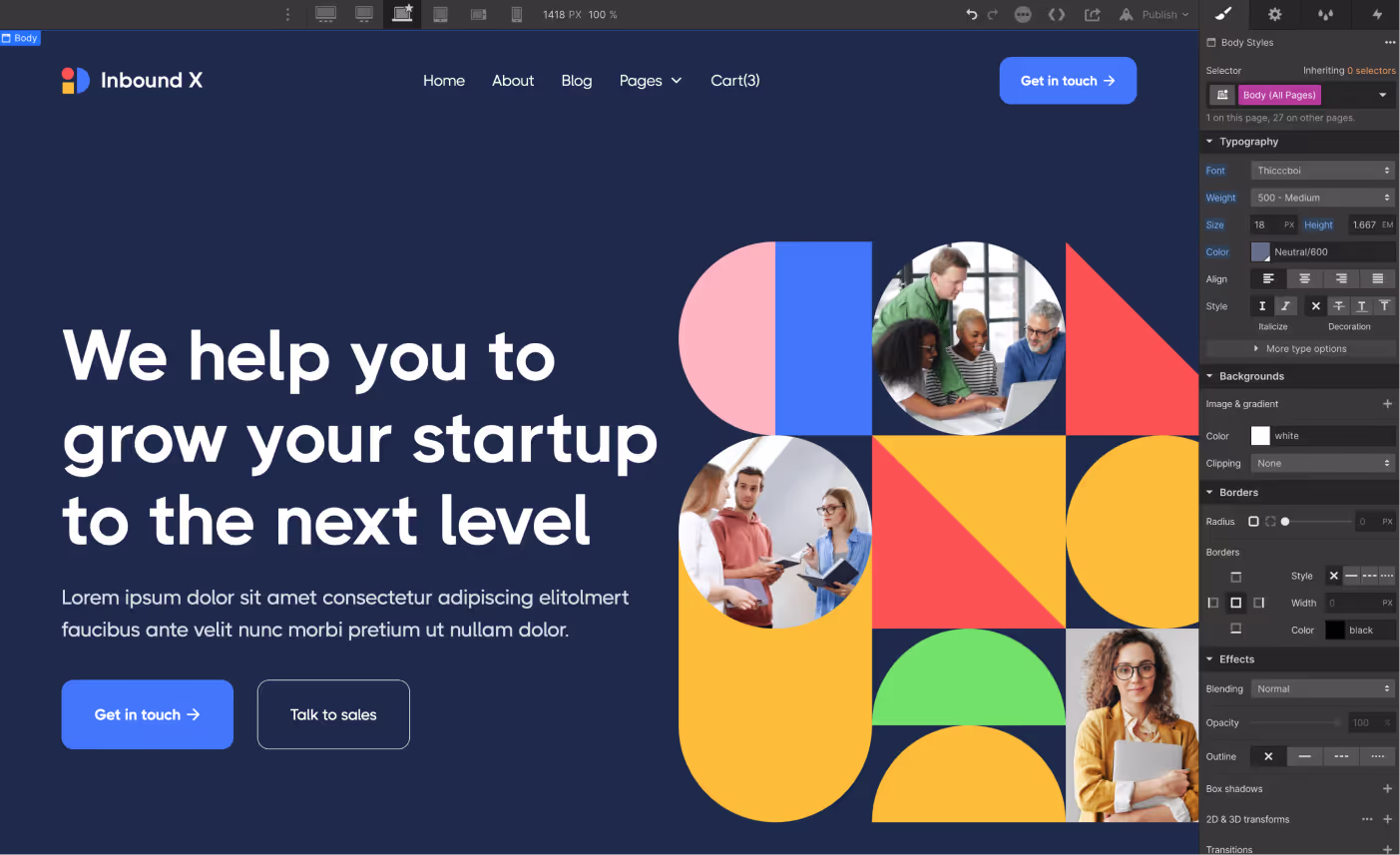This screenshot has width=1400, height=855.
Task: Click the About nav link
Action: 513,81
